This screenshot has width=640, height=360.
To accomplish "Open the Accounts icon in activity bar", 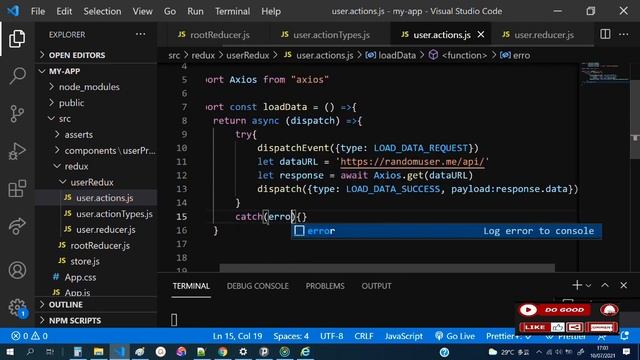I will pos(17,270).
